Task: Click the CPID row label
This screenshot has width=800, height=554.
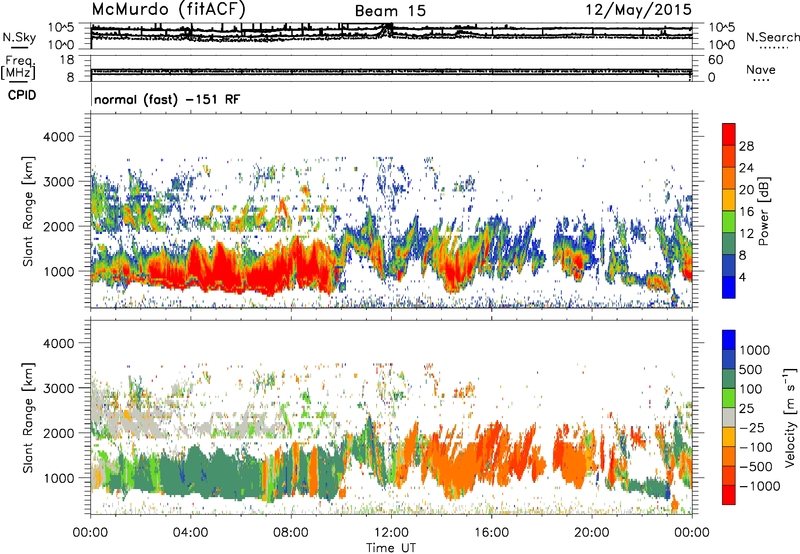Action: (x=22, y=95)
